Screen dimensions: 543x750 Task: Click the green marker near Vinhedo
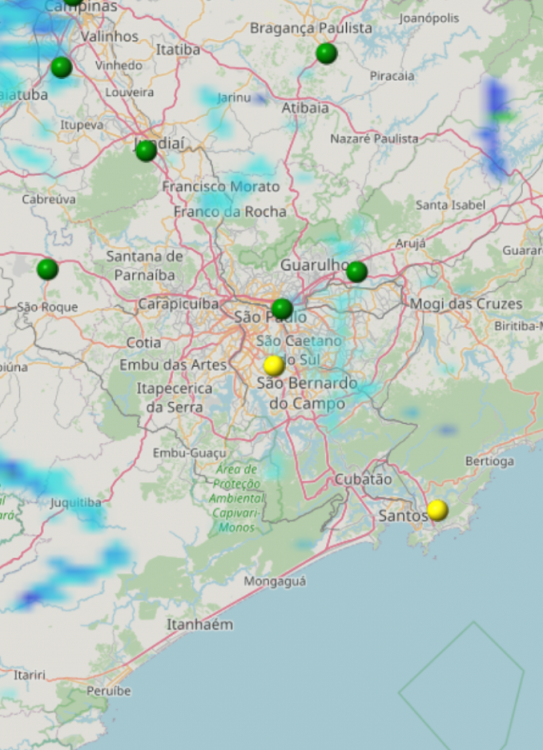[x=62, y=67]
